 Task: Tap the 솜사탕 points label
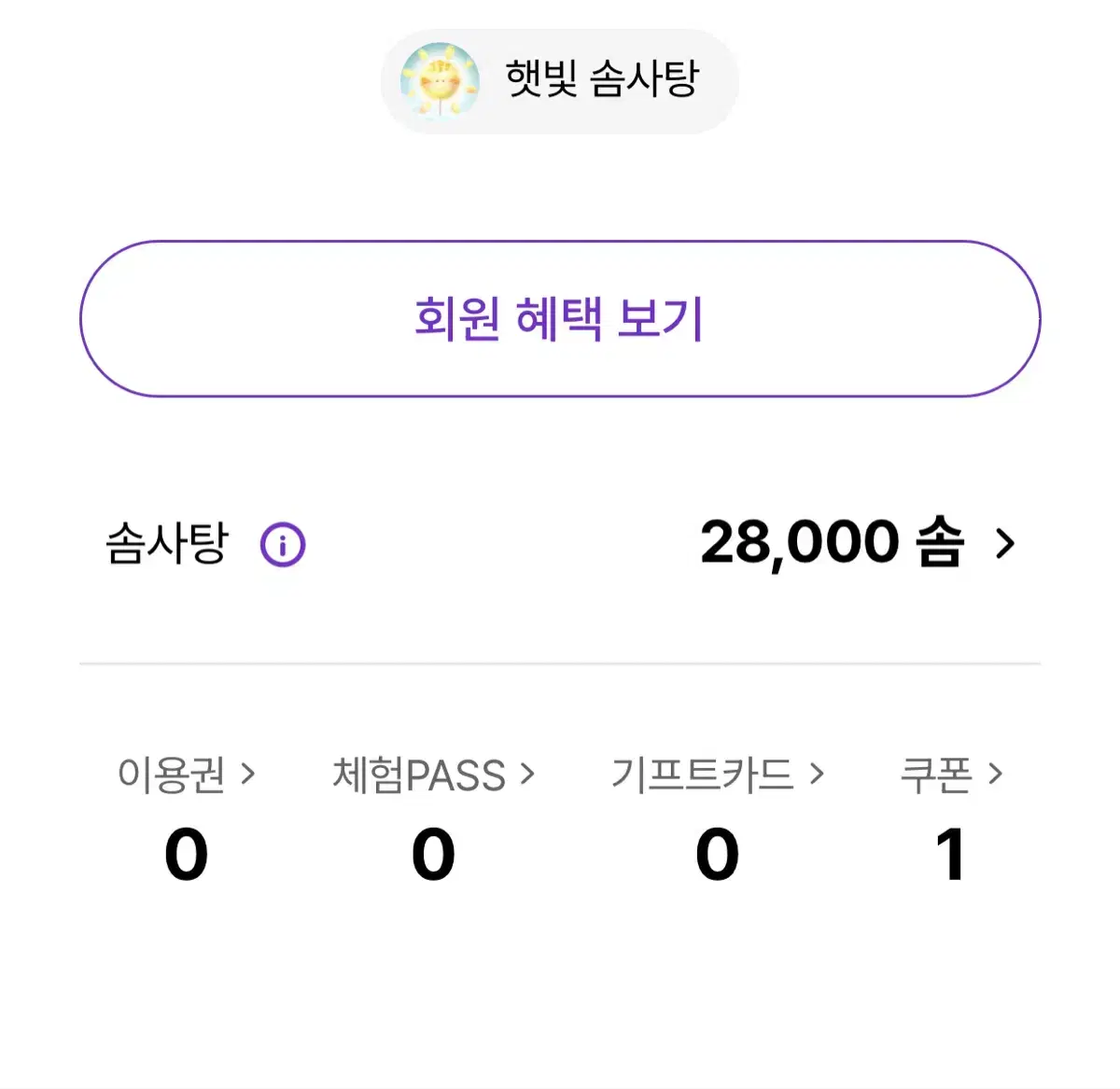(167, 543)
